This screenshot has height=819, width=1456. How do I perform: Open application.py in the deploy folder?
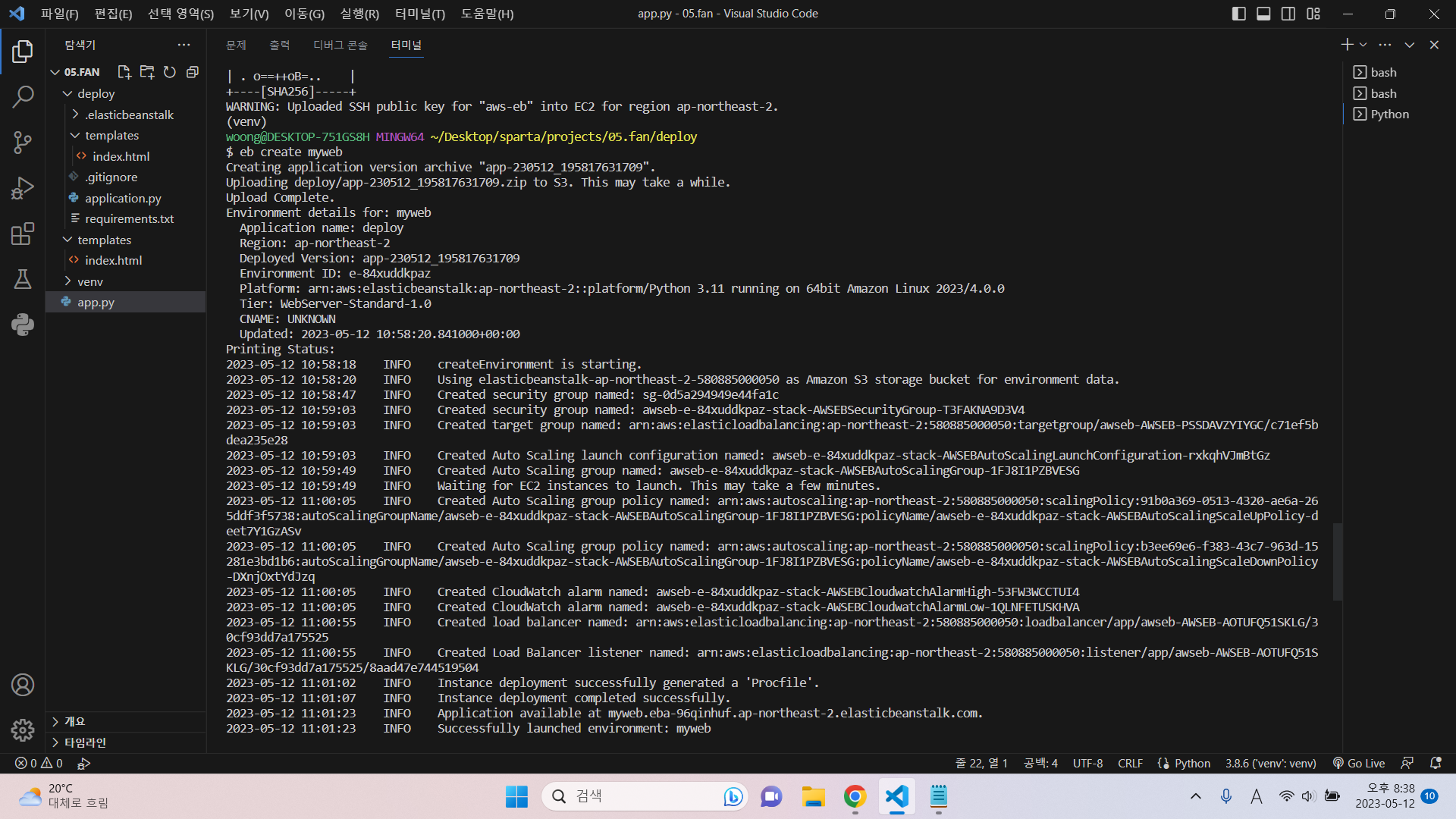(123, 198)
